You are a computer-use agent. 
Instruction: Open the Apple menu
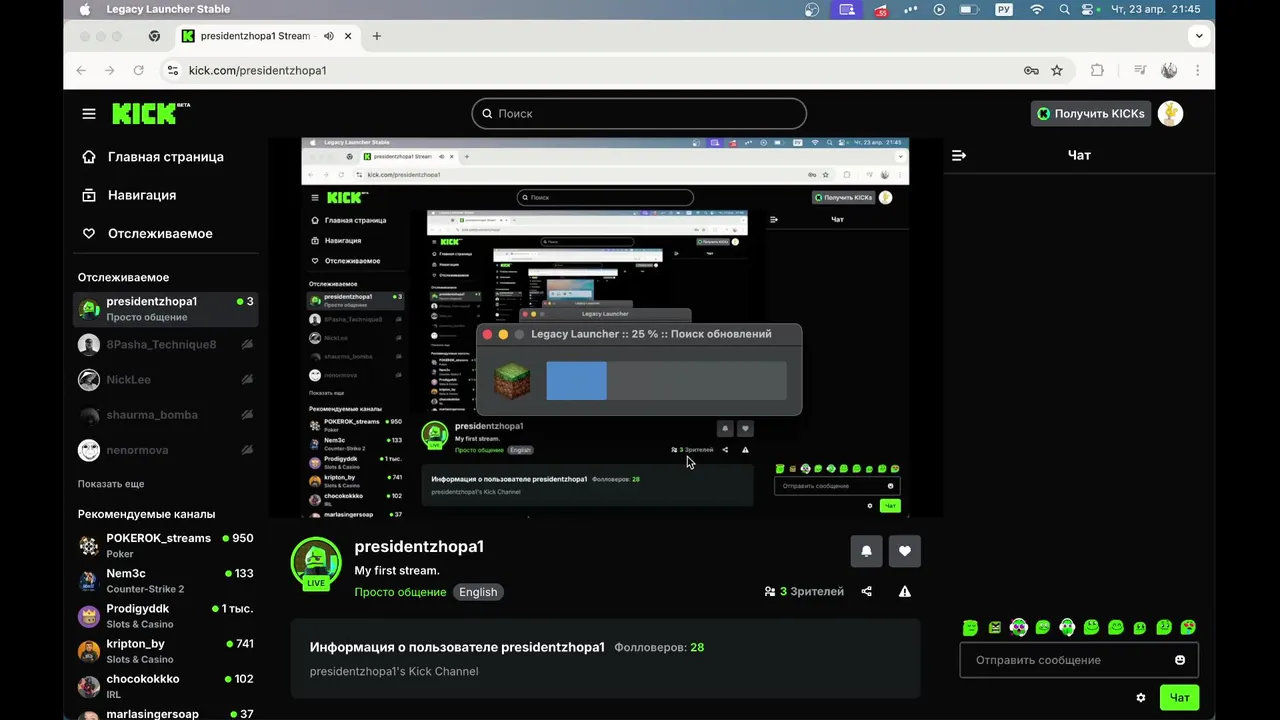85,10
